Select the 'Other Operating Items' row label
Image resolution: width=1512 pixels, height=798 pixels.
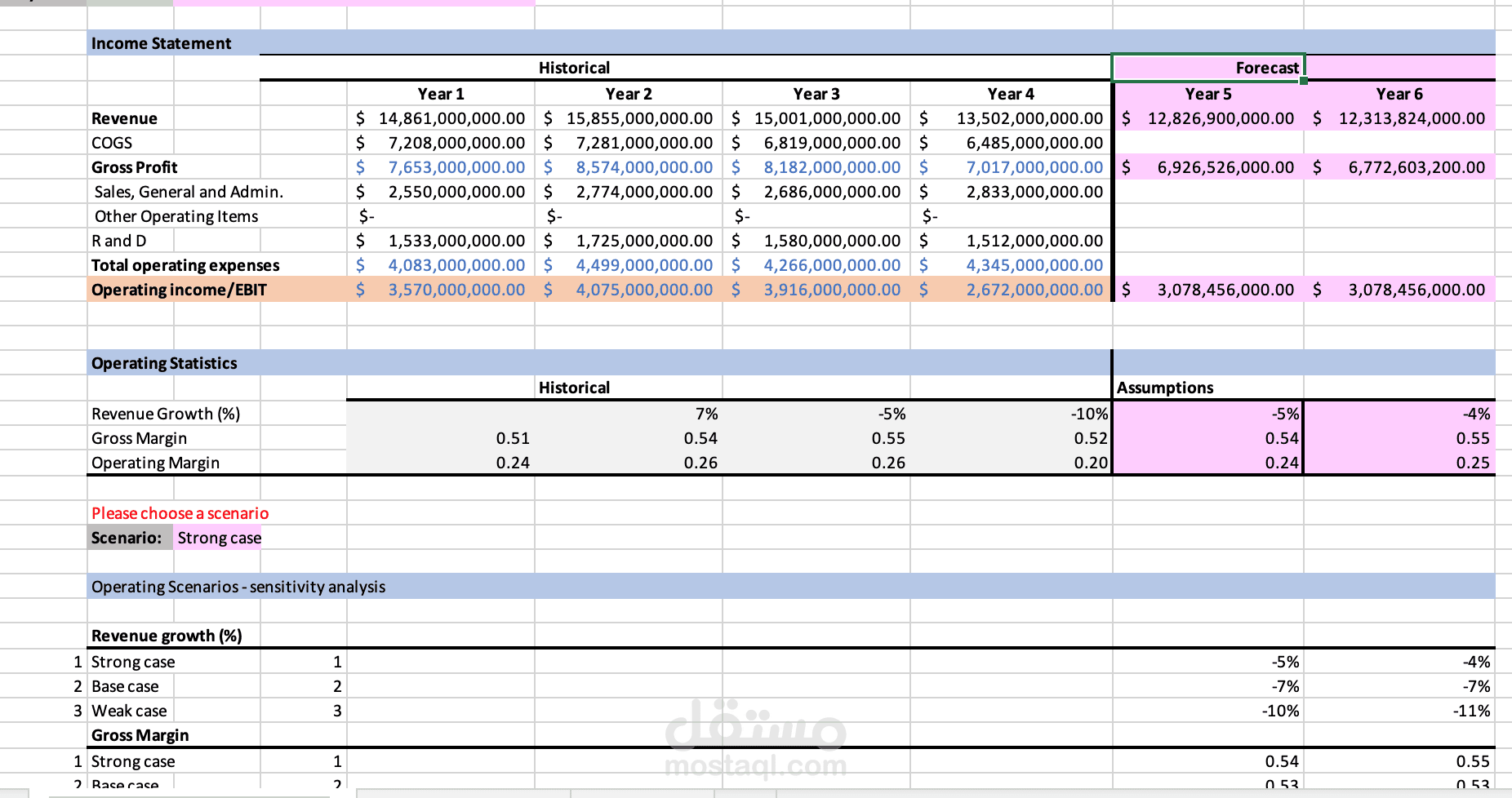176,216
